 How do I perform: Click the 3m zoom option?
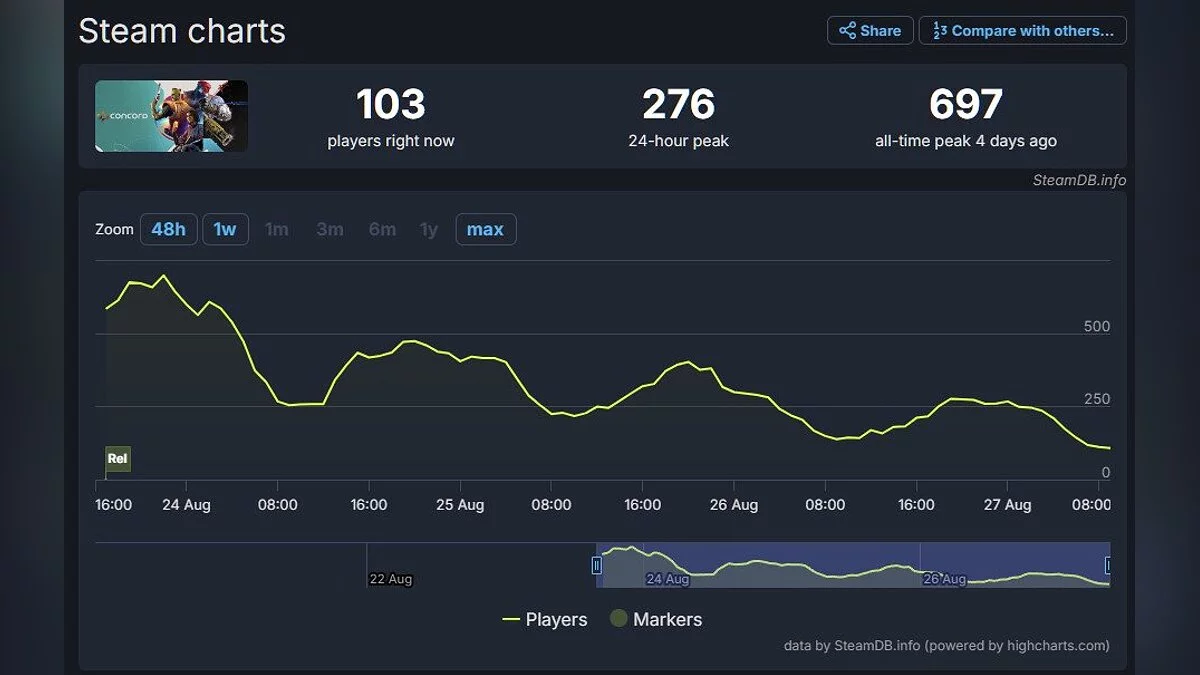pos(330,229)
